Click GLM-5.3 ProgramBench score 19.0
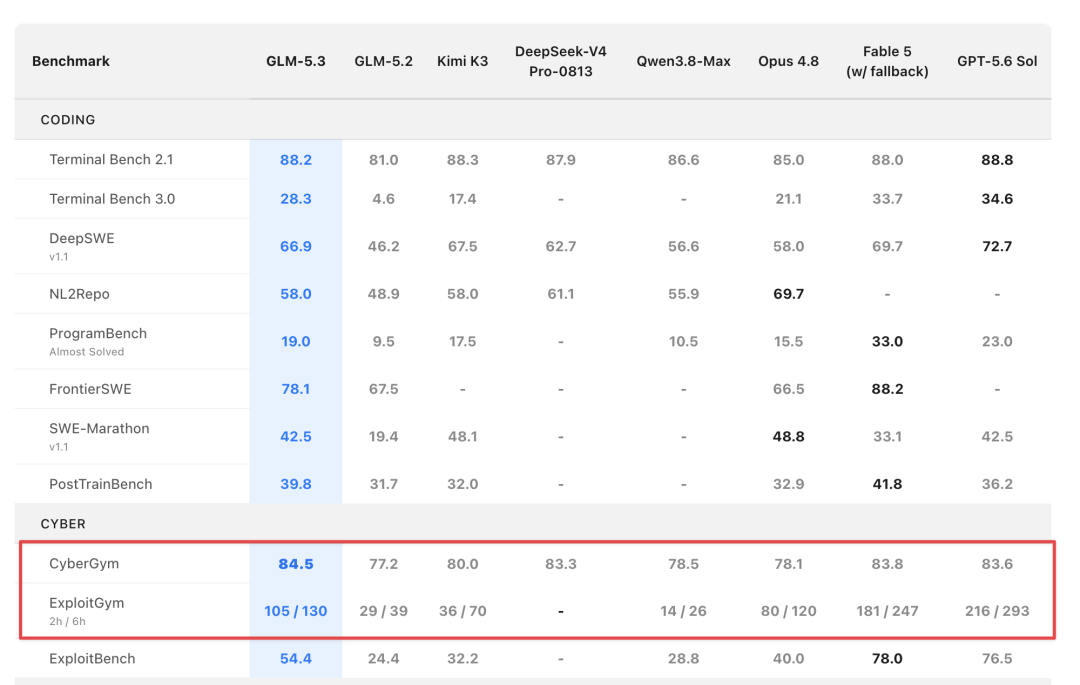Screen dimensions: 1080x685 pyautogui.click(x=295, y=341)
